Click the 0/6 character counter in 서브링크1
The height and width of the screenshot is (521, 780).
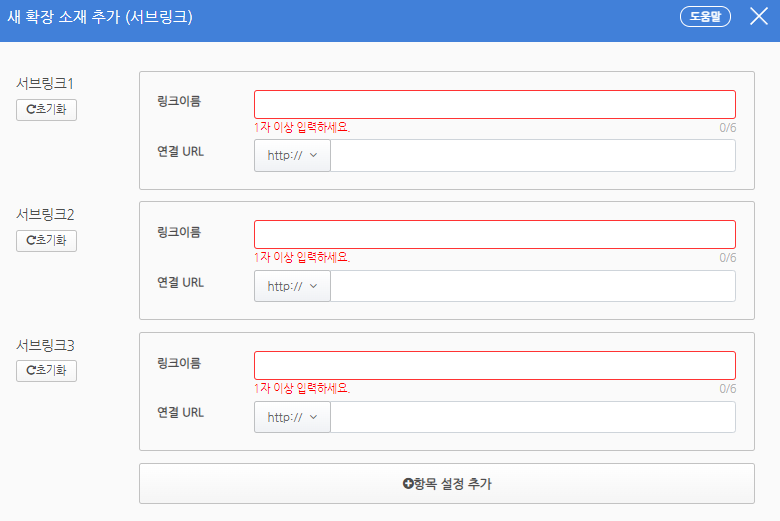click(727, 128)
